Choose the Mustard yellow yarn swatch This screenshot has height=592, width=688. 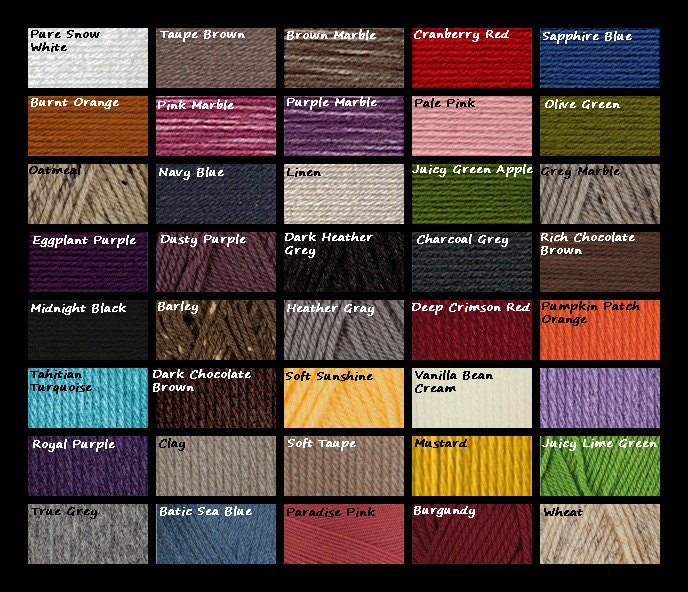coord(472,466)
